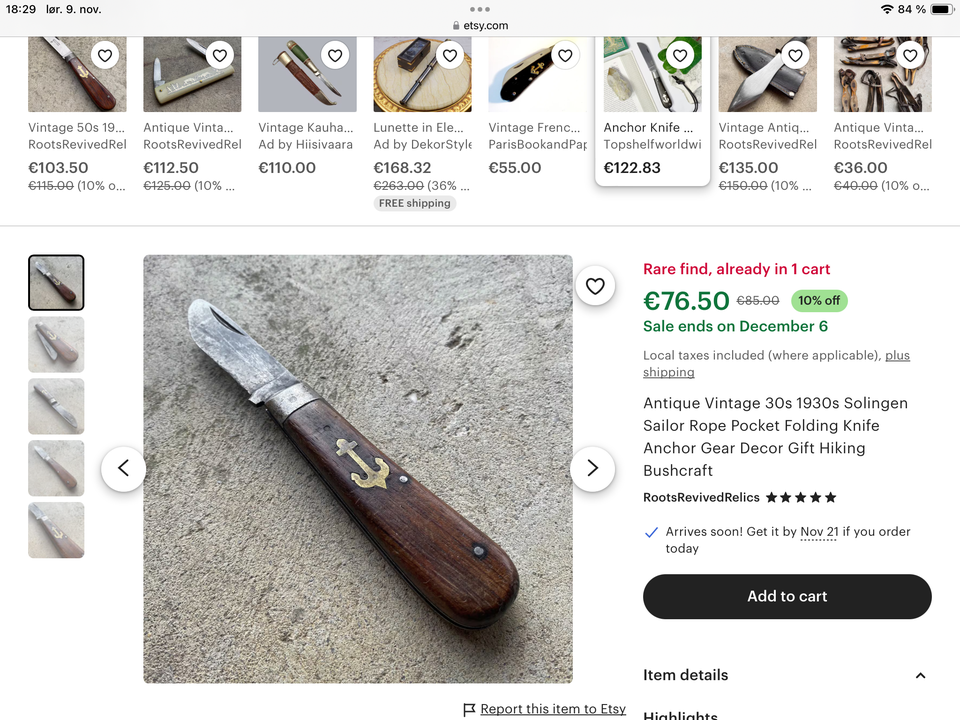The image size is (960, 720).
Task: Tap the heart on Lunette listing
Action: pos(450,56)
